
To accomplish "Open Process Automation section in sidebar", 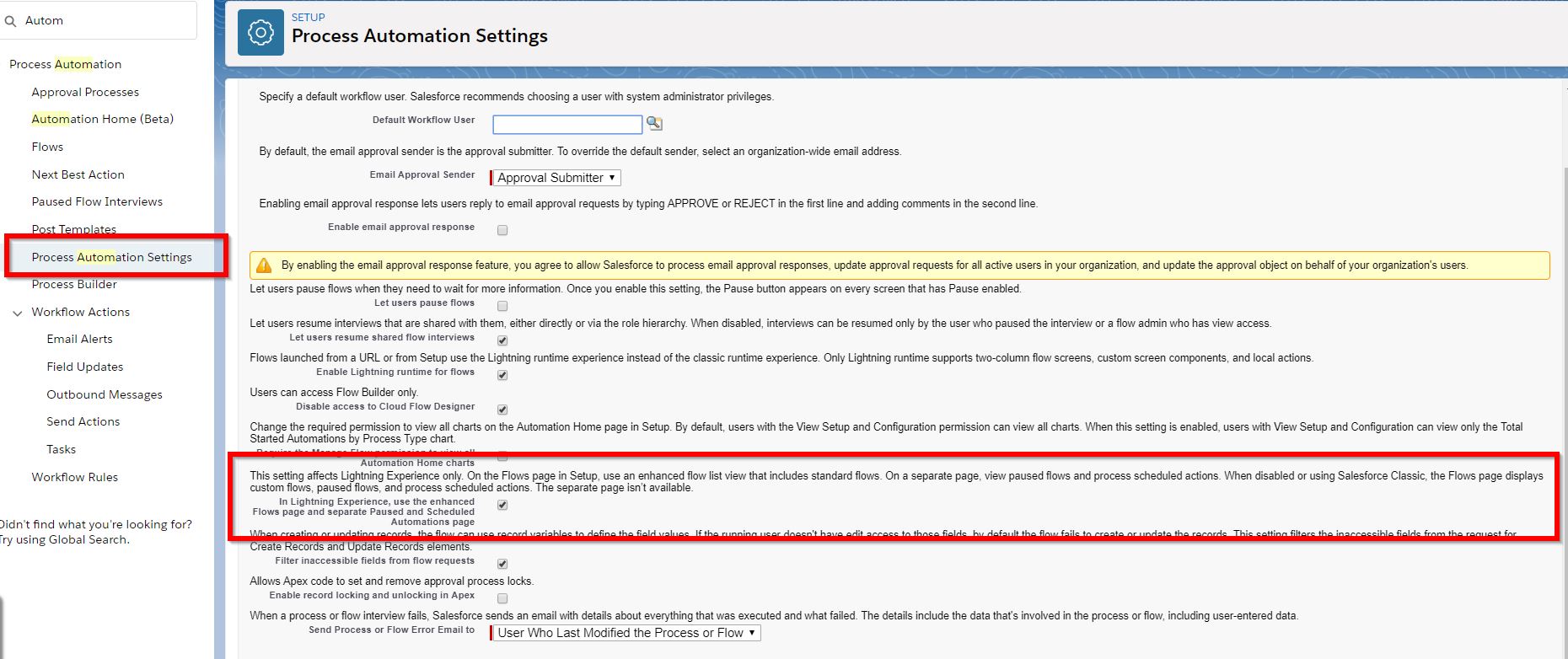I will click(x=66, y=64).
